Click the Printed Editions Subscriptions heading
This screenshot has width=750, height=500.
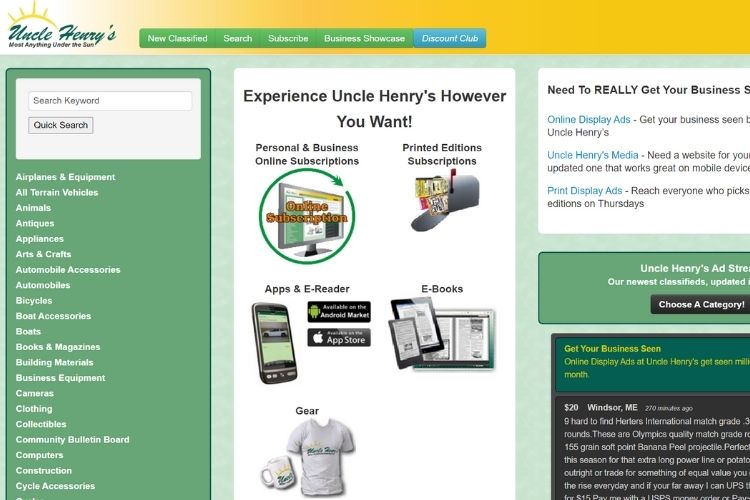tap(442, 155)
